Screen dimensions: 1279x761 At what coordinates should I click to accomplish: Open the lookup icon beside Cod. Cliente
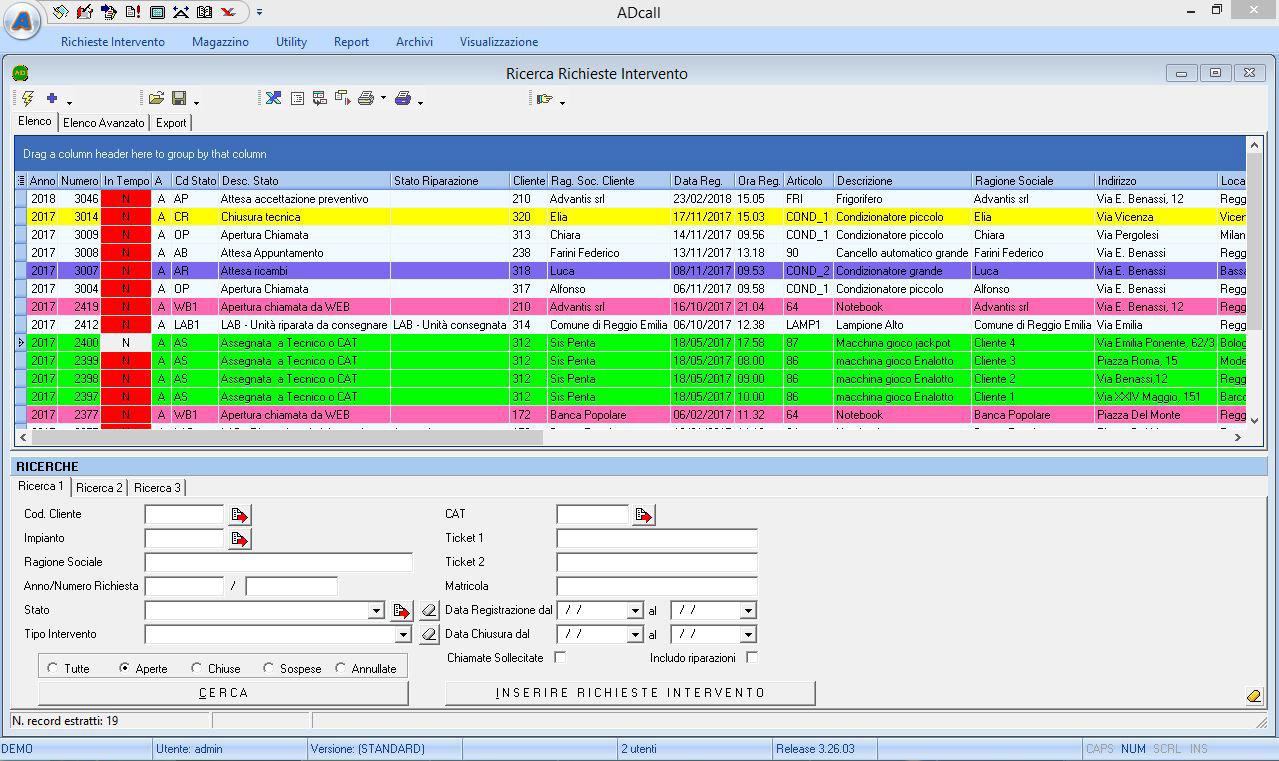tap(239, 515)
